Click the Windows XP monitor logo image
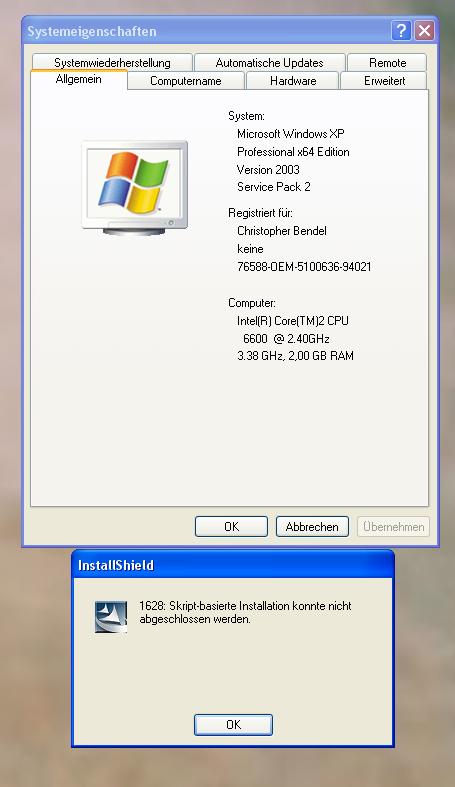The width and height of the screenshot is (455, 787). click(x=134, y=188)
